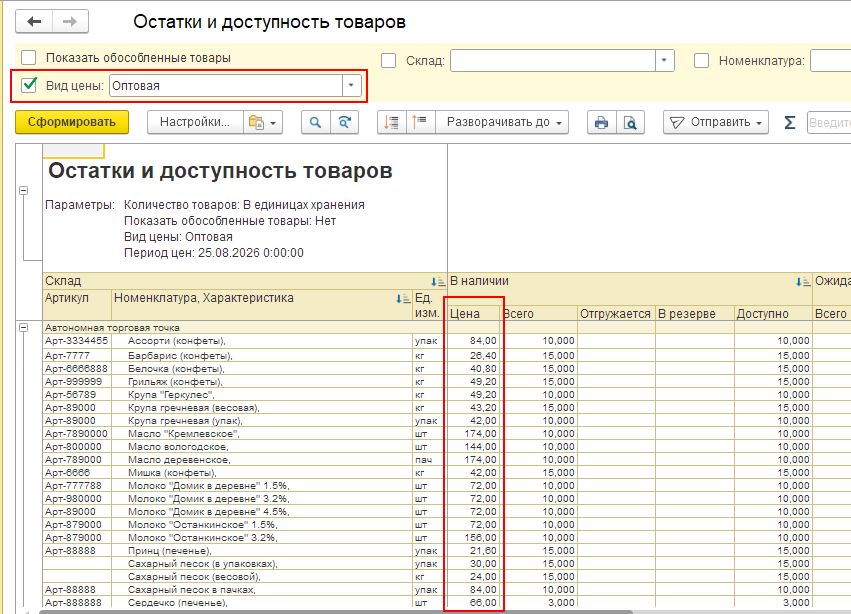Select the Доступно column header
This screenshot has height=614, width=851.
pos(773,313)
